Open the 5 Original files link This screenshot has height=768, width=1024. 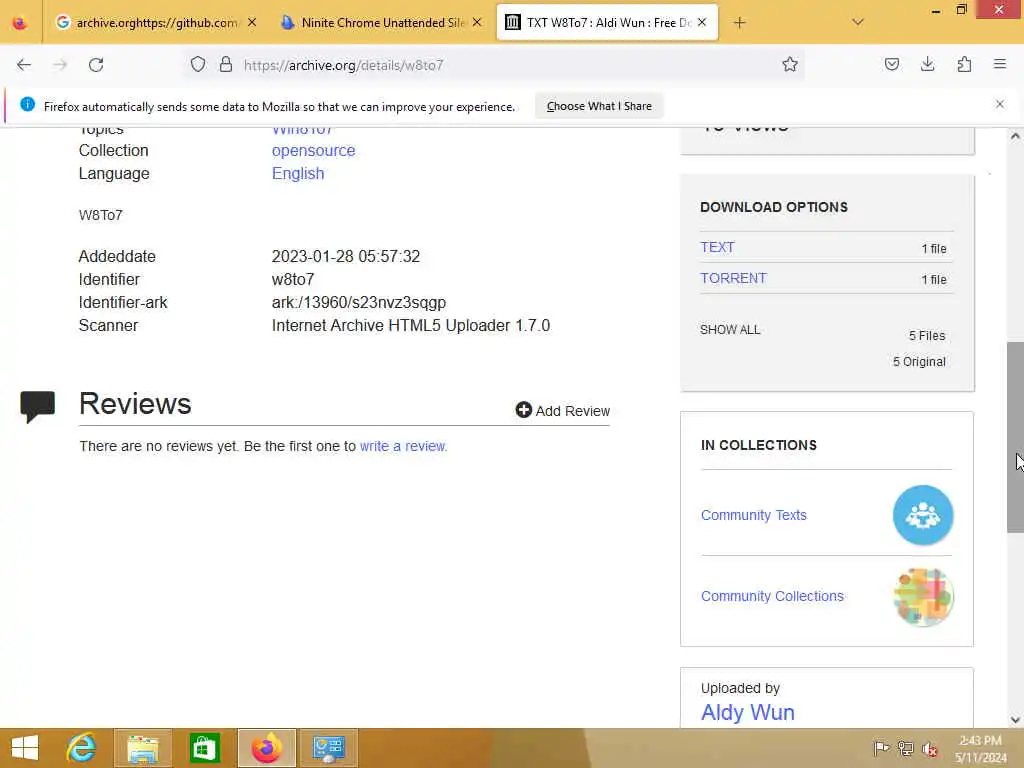point(919,362)
